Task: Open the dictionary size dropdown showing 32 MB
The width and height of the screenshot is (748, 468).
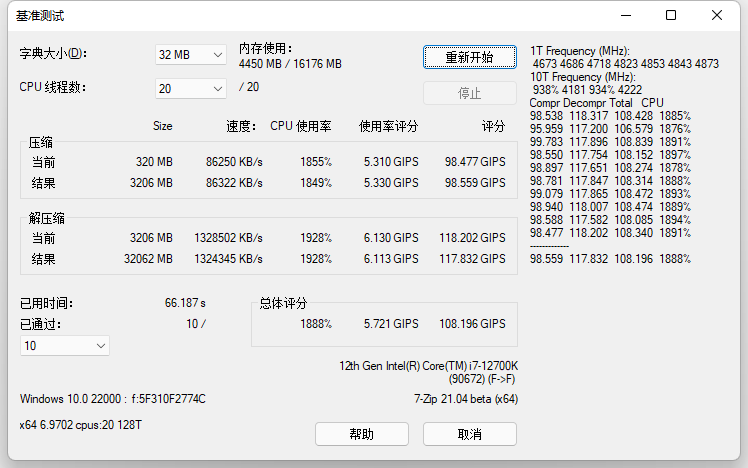Action: pos(191,55)
